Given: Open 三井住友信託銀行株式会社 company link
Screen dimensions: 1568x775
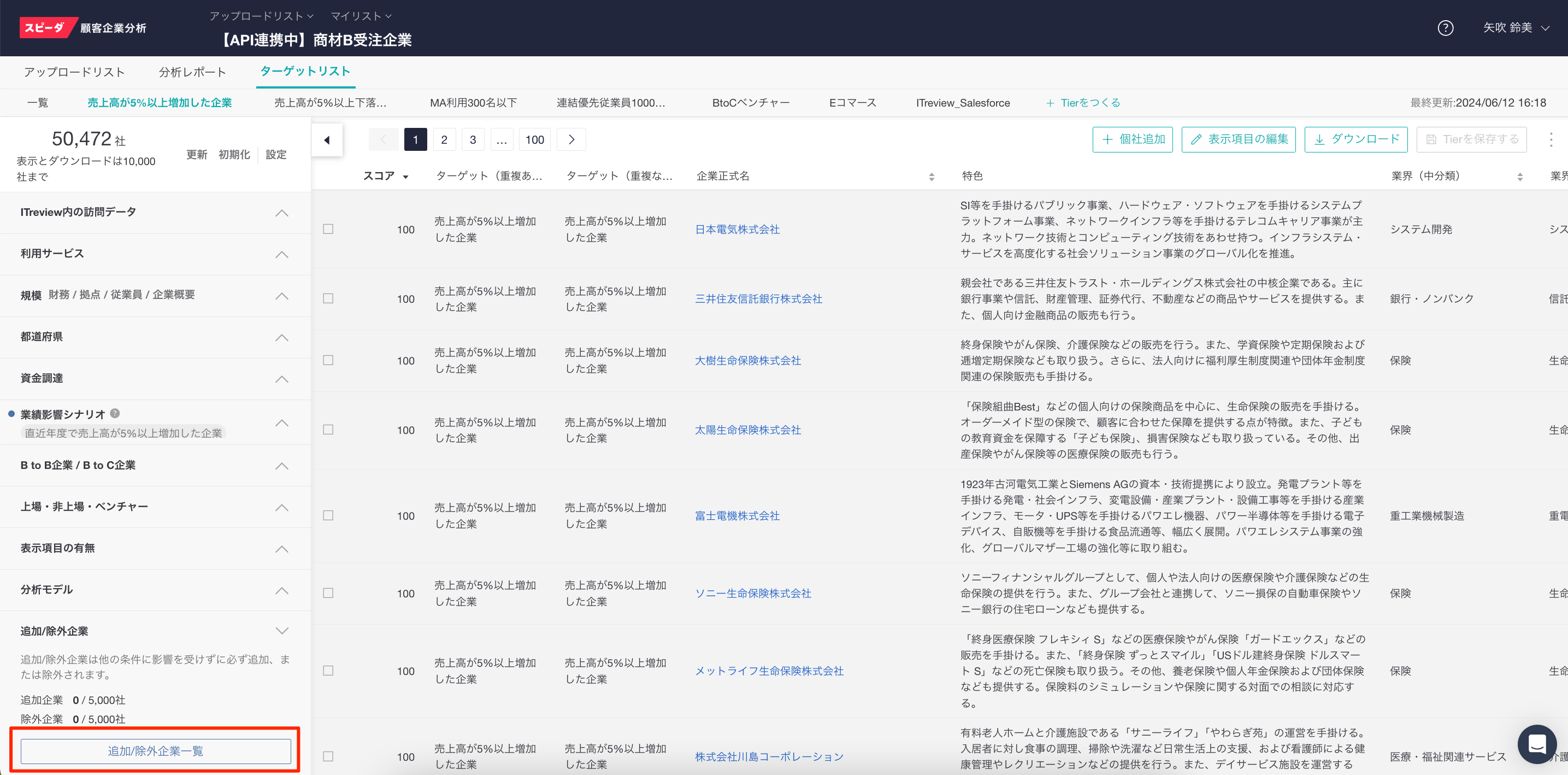Looking at the screenshot, I should tap(758, 299).
